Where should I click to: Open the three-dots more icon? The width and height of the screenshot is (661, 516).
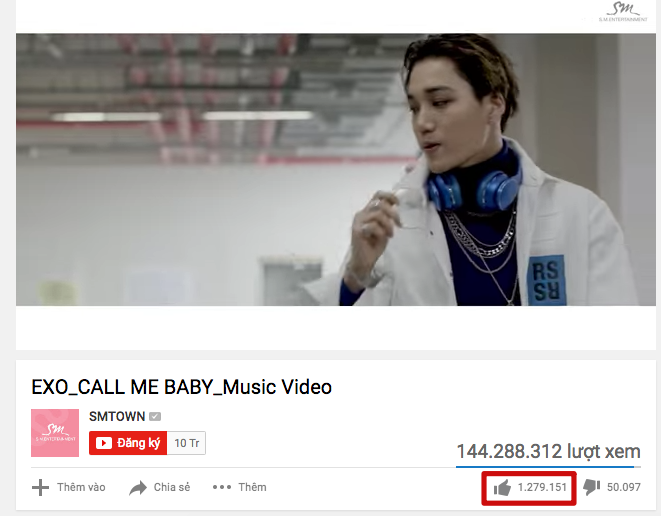coord(222,487)
